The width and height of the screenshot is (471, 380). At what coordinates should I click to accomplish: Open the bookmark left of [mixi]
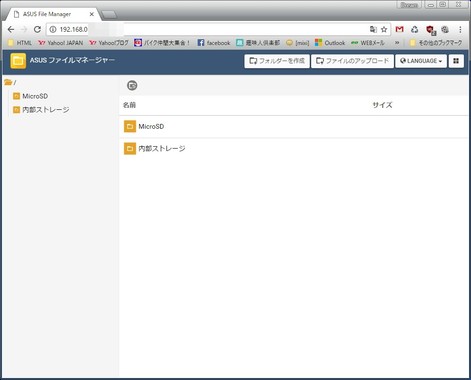pos(258,43)
